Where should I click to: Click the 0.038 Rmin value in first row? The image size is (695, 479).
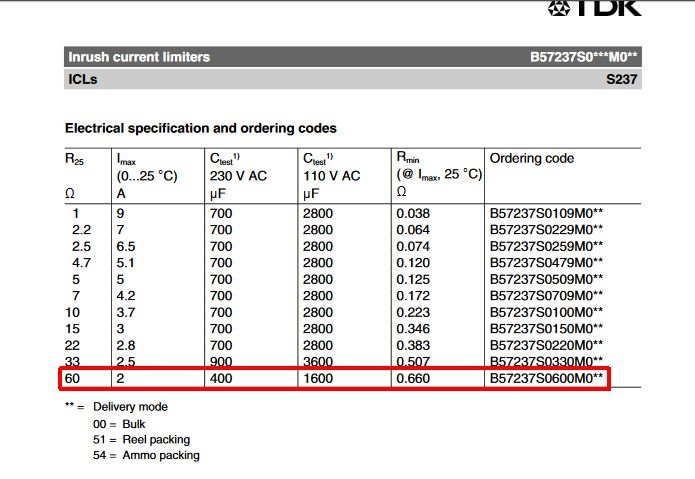[412, 213]
